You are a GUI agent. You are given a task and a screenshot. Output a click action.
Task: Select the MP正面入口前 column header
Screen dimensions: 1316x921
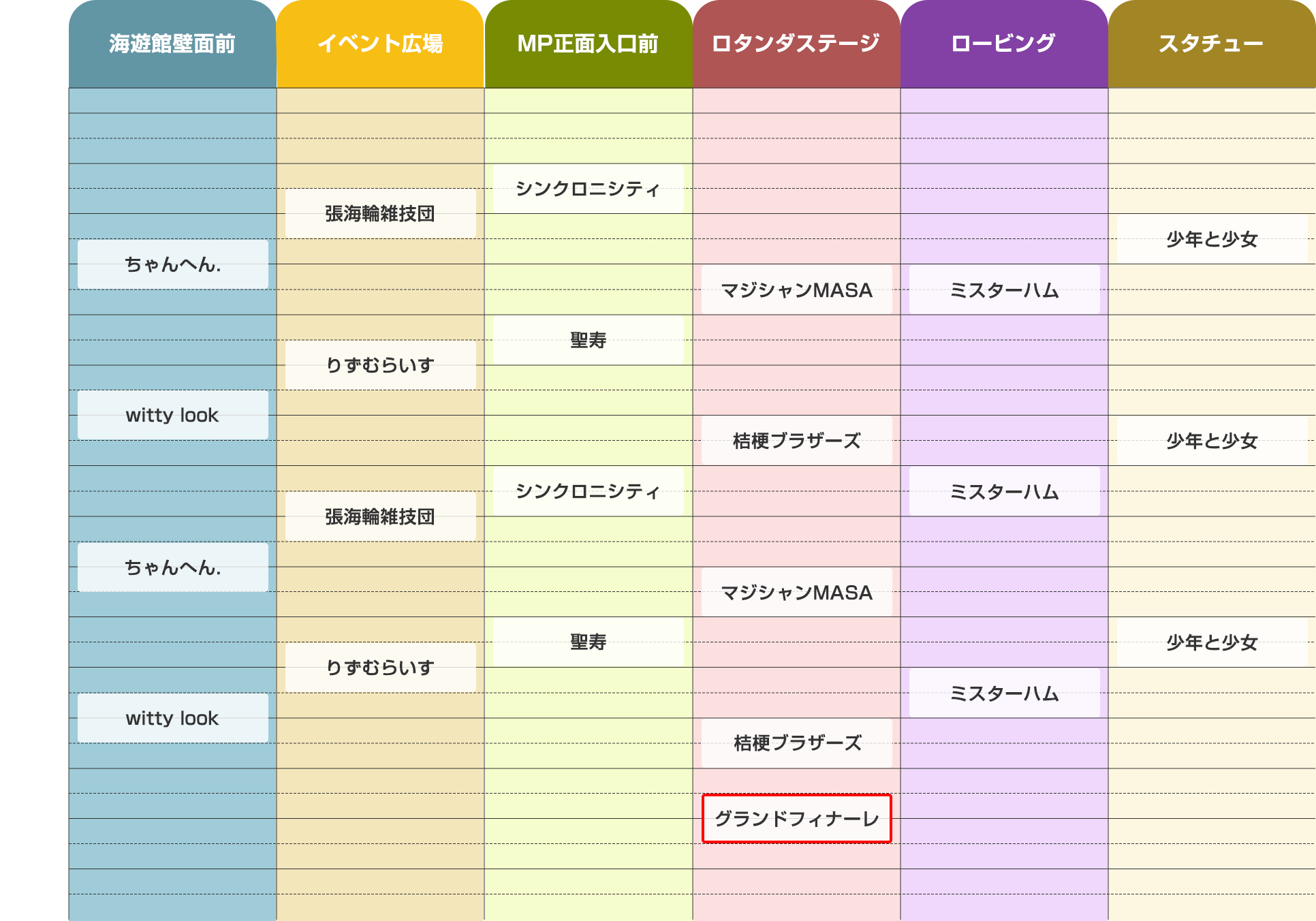(588, 44)
